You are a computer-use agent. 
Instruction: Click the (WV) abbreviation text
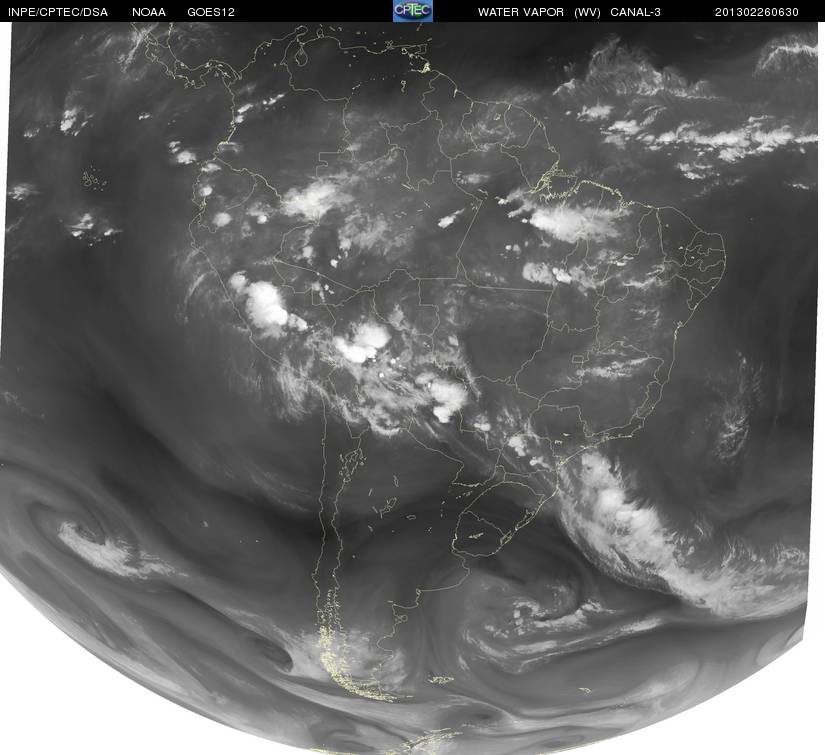pos(587,12)
